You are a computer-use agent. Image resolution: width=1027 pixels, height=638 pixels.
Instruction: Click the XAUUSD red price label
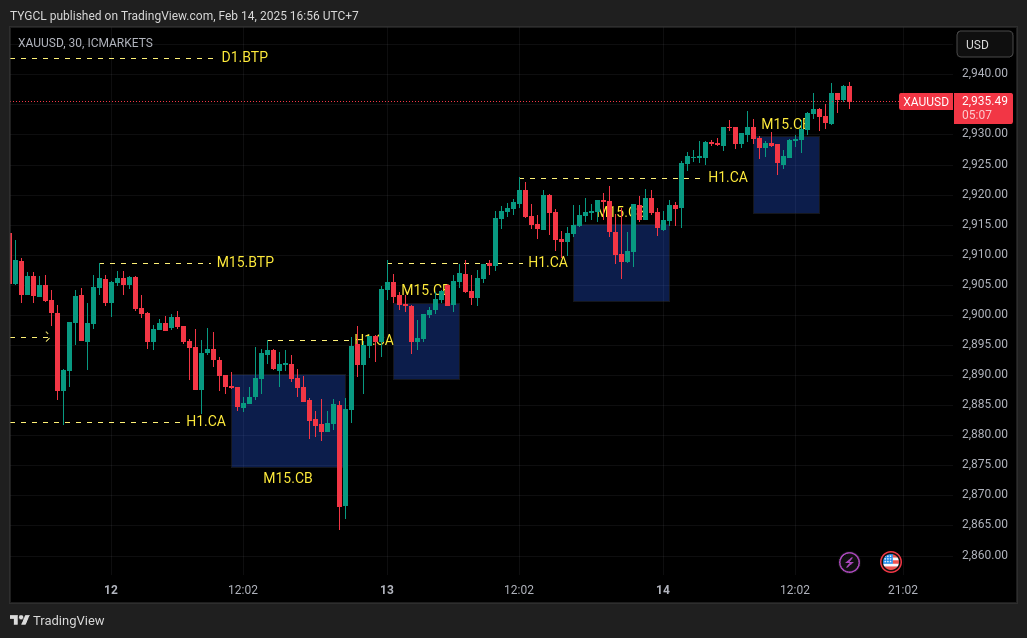pos(925,102)
